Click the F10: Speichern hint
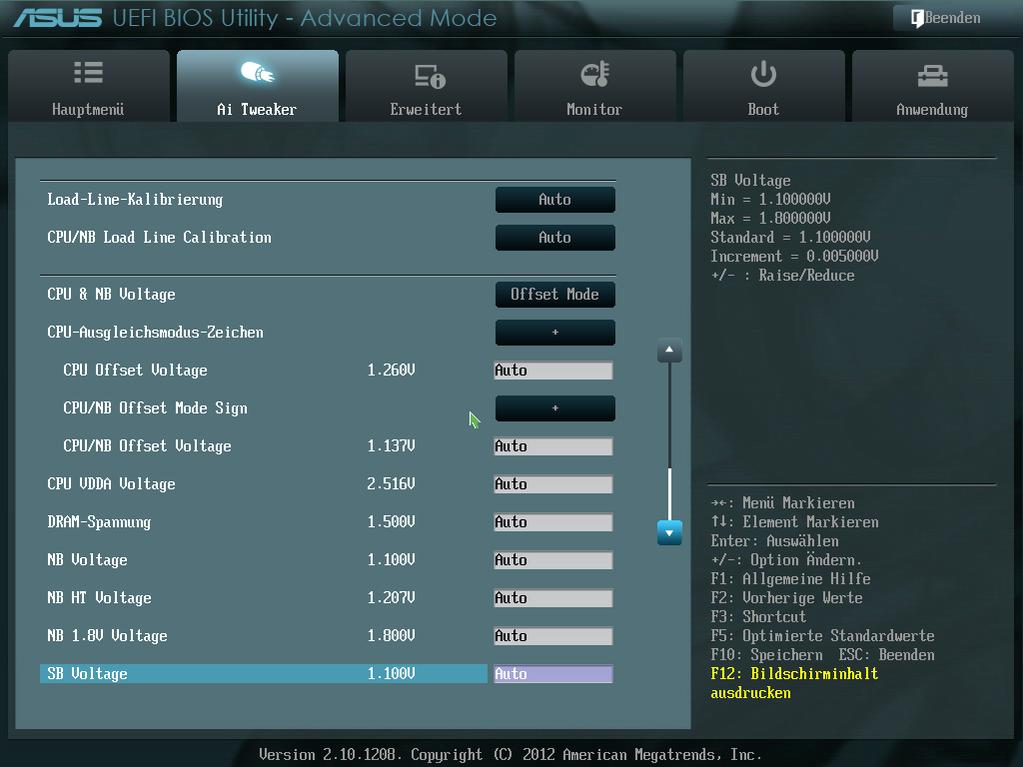Screen dimensions: 1023x767 coord(767,654)
